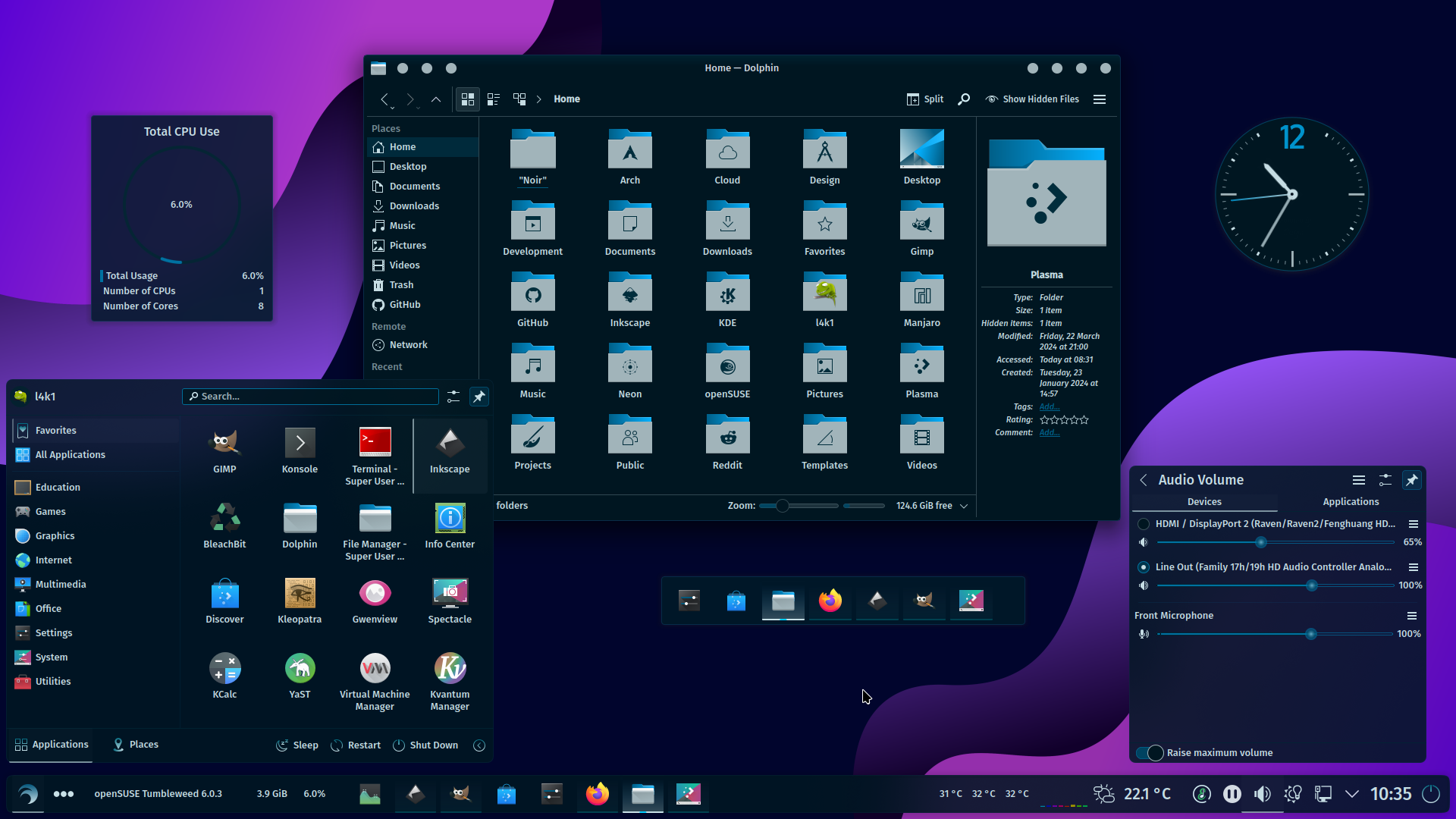Go back from Audio Volume popup
The height and width of the screenshot is (819, 1456).
tap(1144, 480)
